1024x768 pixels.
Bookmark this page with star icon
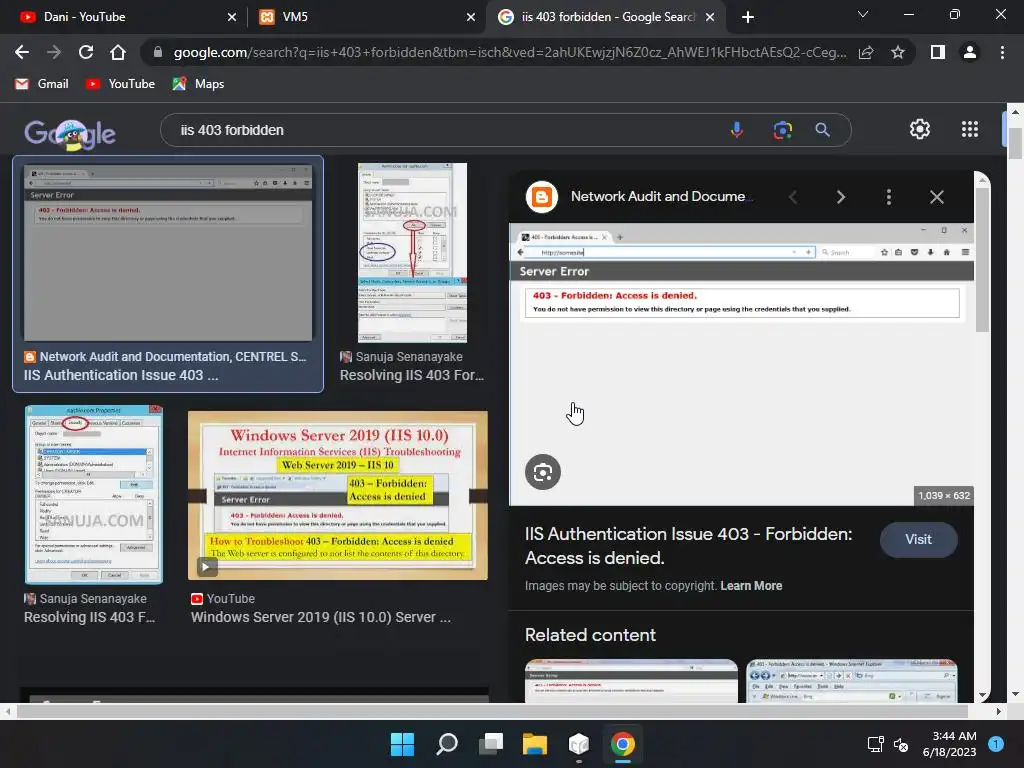(x=898, y=52)
